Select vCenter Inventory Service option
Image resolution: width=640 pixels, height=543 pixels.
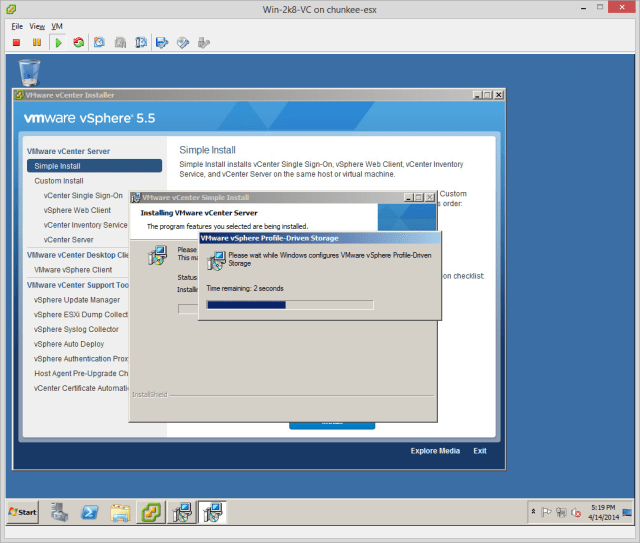point(85,225)
